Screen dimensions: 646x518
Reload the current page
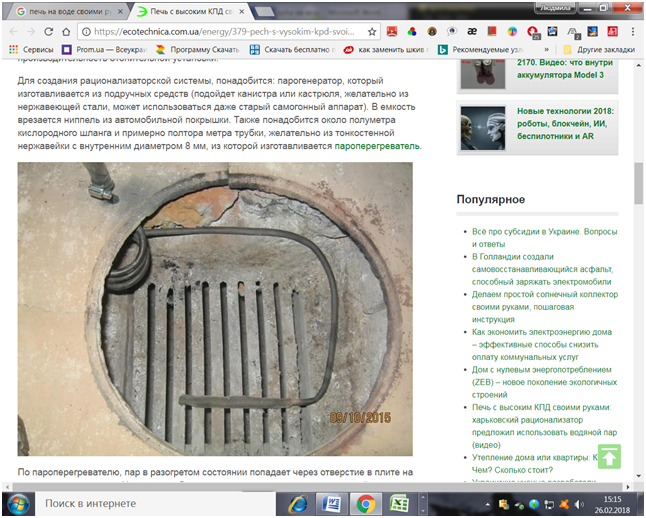(49, 32)
